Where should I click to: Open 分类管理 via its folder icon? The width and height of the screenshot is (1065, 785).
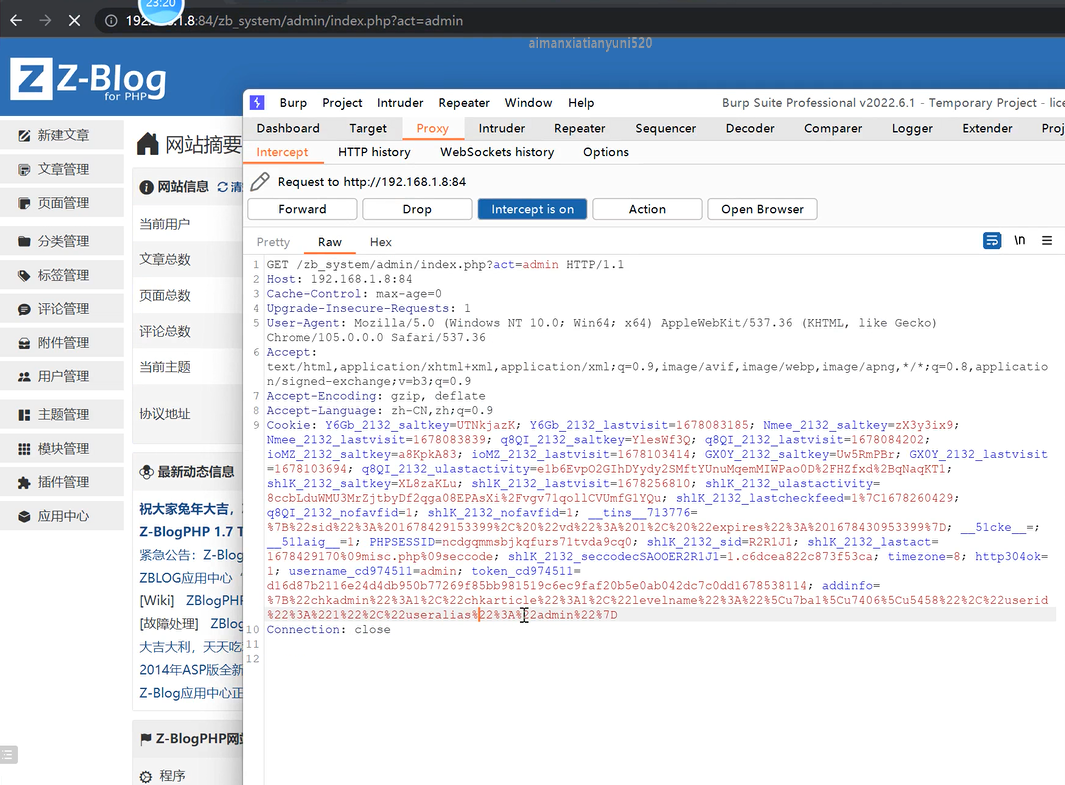click(24, 241)
